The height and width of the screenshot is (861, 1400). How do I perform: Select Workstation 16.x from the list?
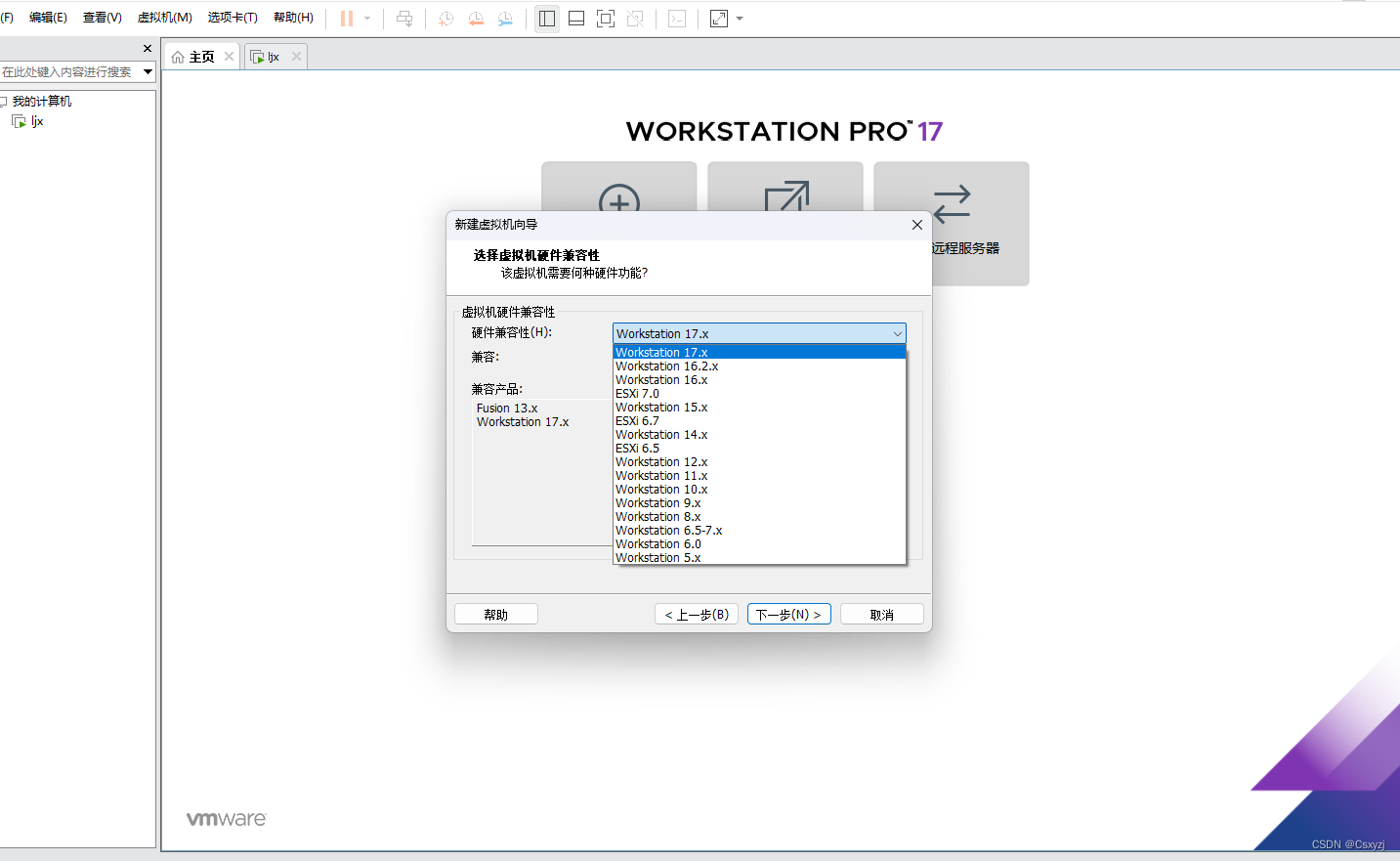coord(759,380)
